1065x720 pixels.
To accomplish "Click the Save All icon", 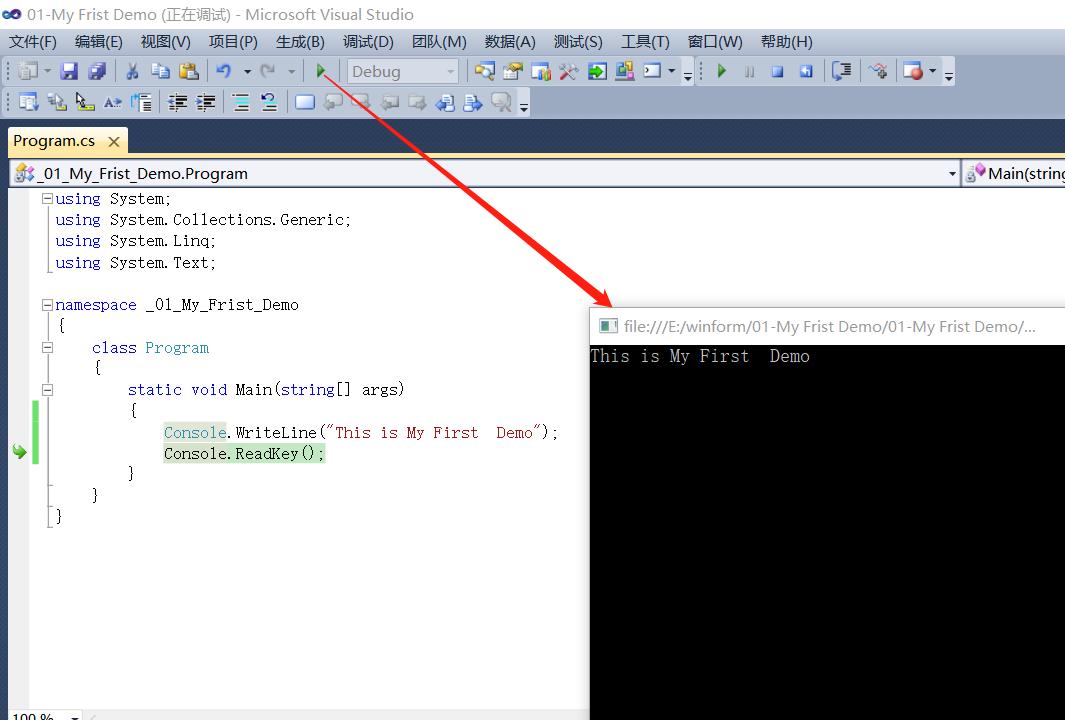I will click(x=97, y=71).
